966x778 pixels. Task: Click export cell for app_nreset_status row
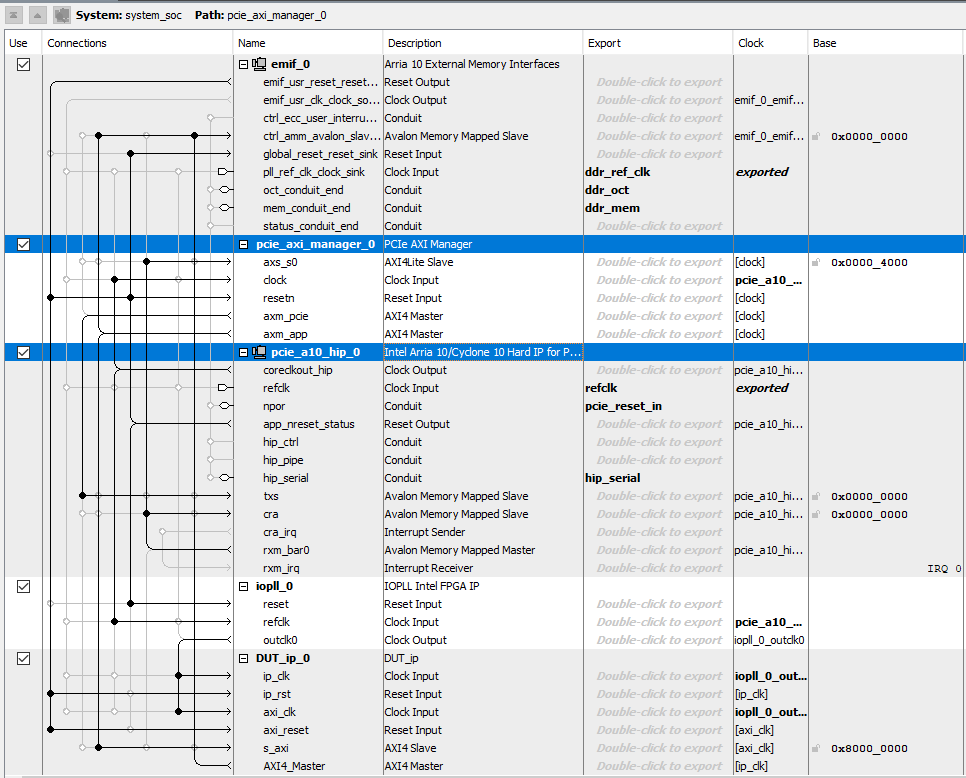point(658,424)
